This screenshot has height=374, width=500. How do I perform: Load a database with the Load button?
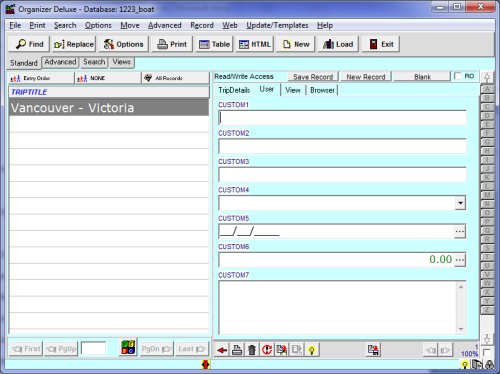[338, 44]
